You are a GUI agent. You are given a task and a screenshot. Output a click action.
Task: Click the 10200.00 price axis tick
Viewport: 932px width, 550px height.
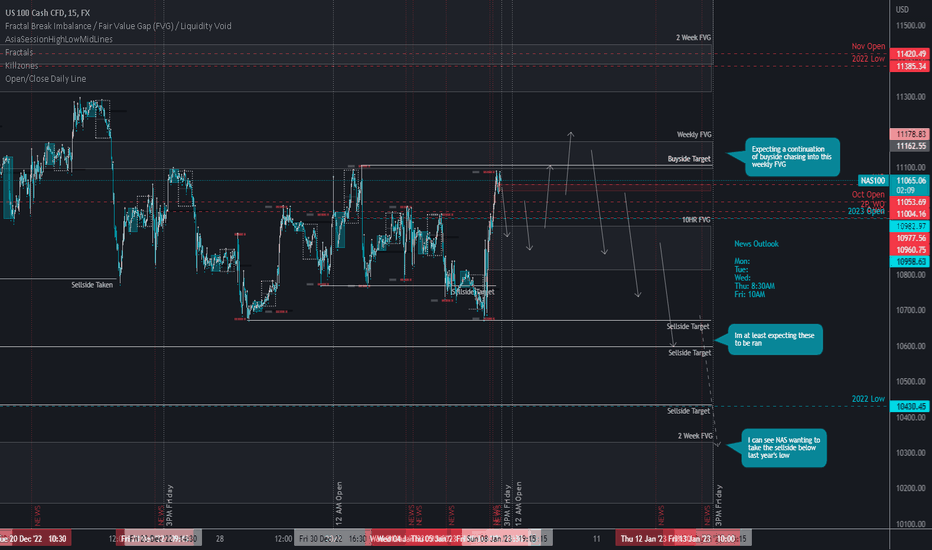click(911, 488)
